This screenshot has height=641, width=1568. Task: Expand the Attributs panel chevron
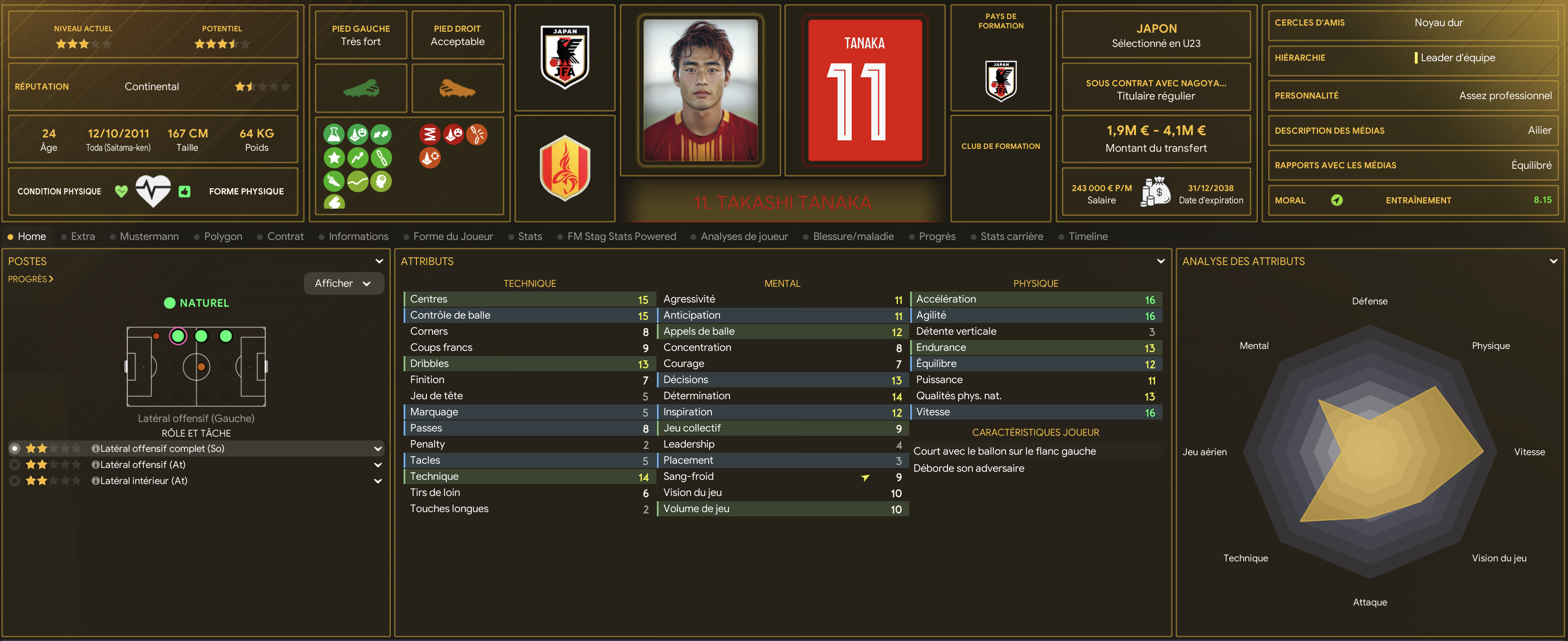point(1160,261)
